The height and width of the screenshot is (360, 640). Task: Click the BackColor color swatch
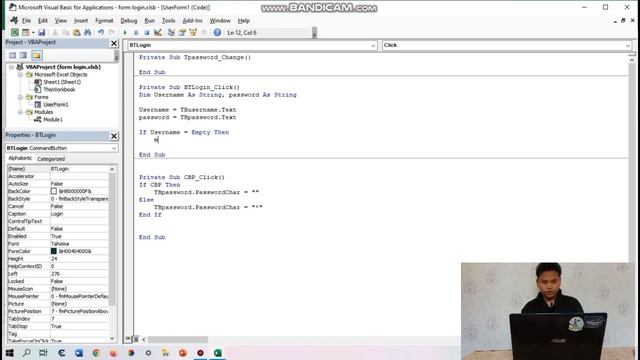tap(54, 191)
